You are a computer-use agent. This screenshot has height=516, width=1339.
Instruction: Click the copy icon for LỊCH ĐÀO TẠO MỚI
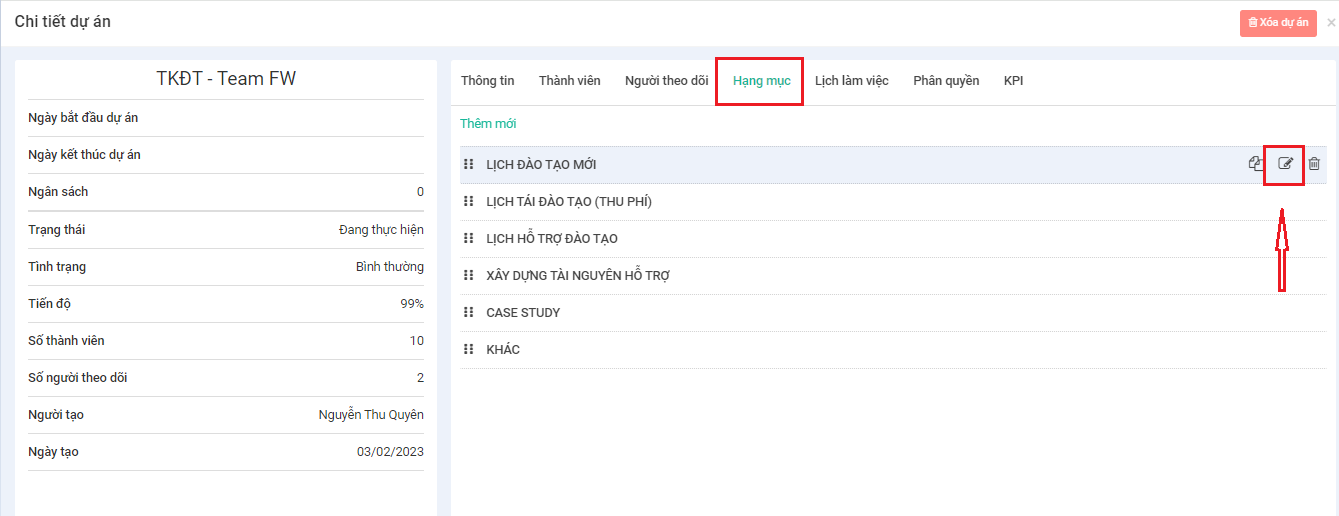1256,164
